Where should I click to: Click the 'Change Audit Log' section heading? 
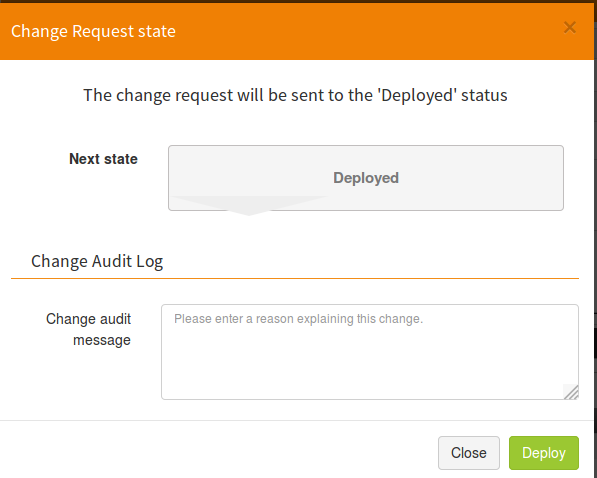pos(97,261)
